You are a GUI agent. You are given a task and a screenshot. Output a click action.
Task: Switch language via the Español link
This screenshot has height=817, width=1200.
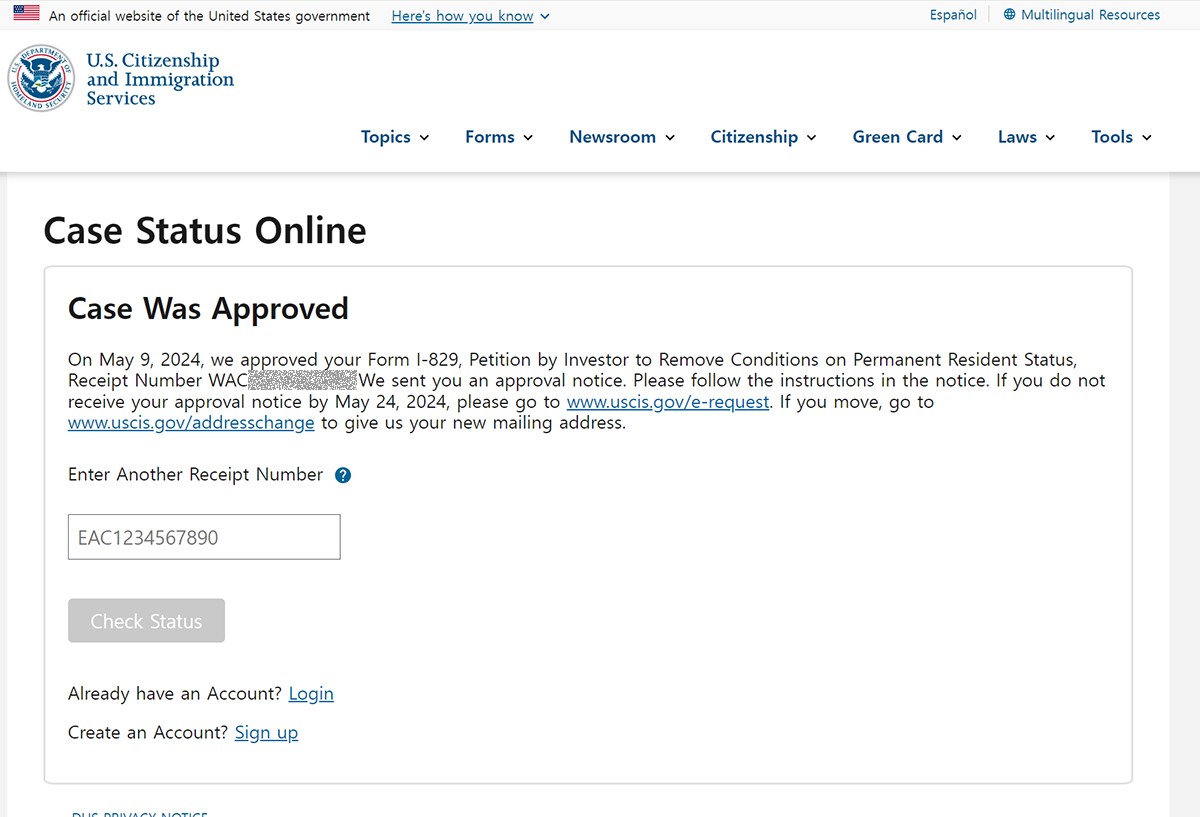tap(953, 15)
